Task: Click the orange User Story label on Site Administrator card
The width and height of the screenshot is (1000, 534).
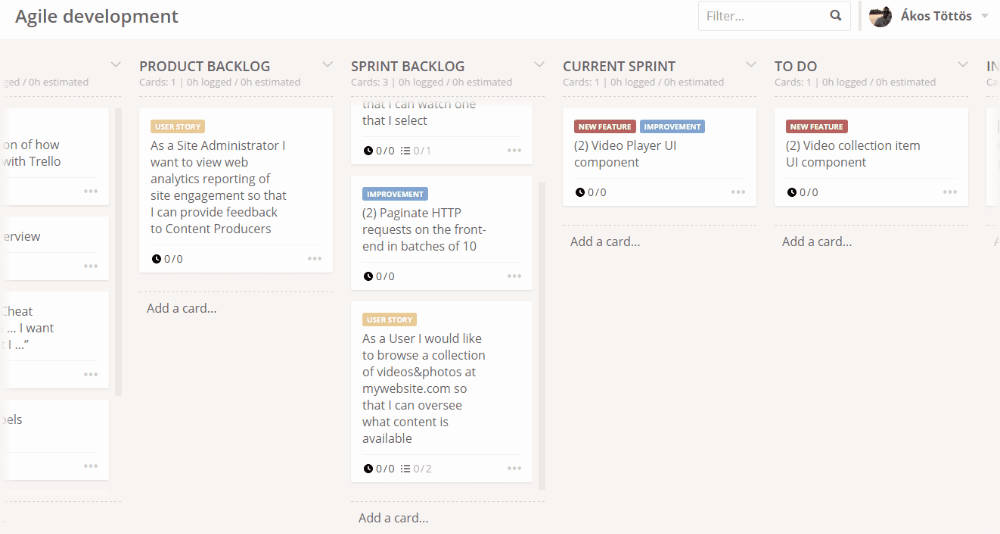Action: [x=178, y=127]
